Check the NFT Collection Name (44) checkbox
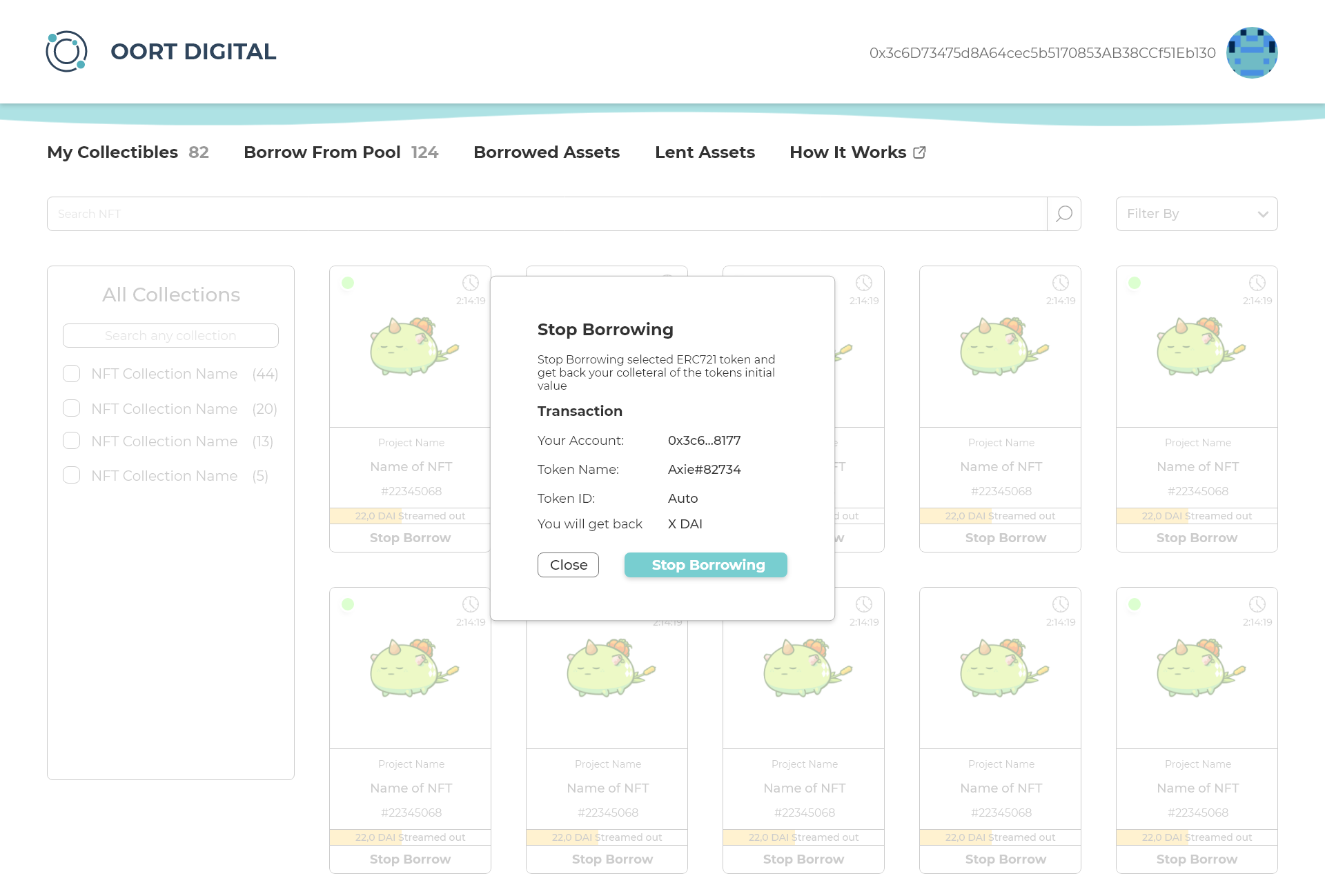The width and height of the screenshot is (1325, 896). [72, 373]
